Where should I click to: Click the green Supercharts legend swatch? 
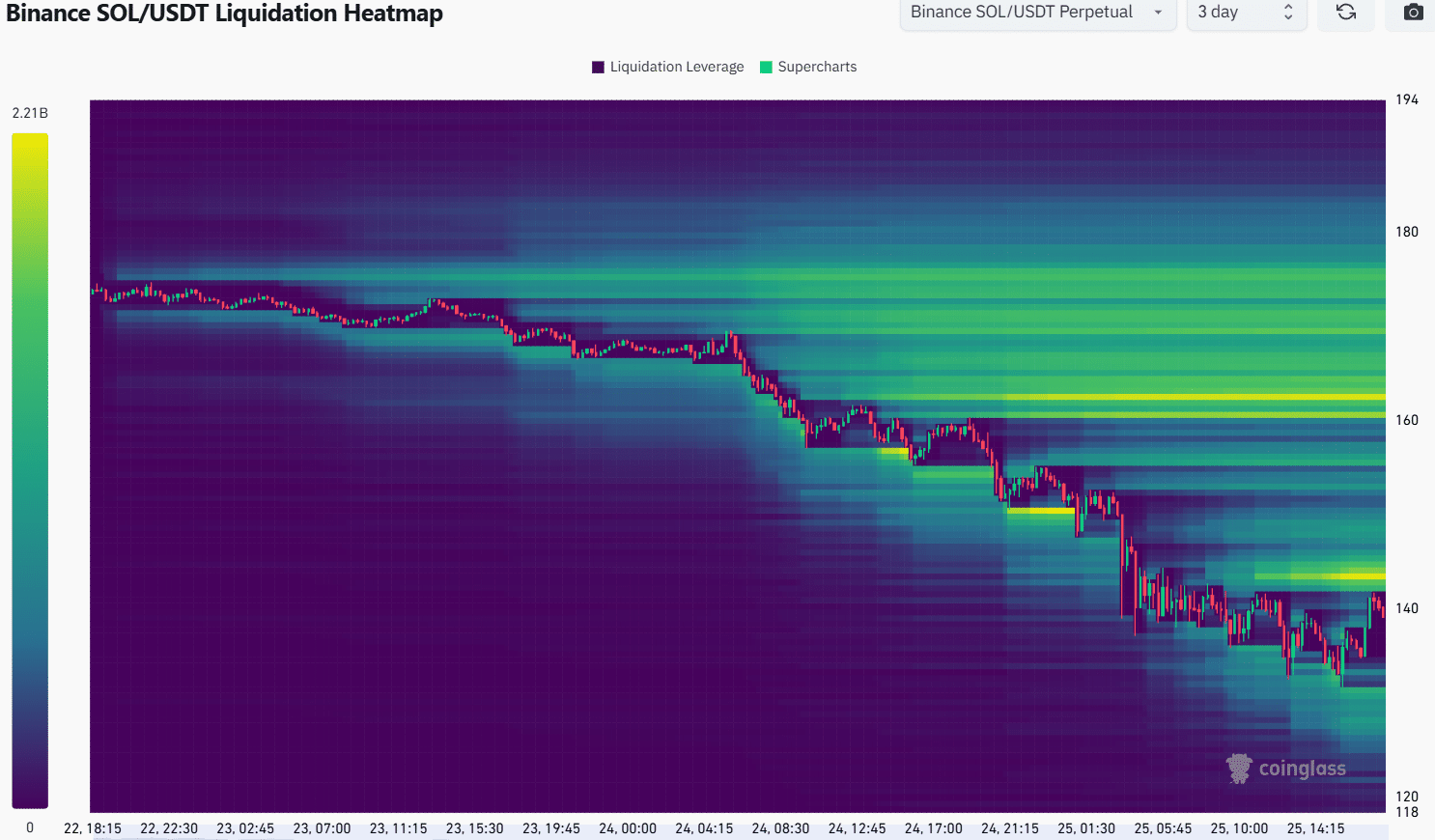tap(766, 67)
